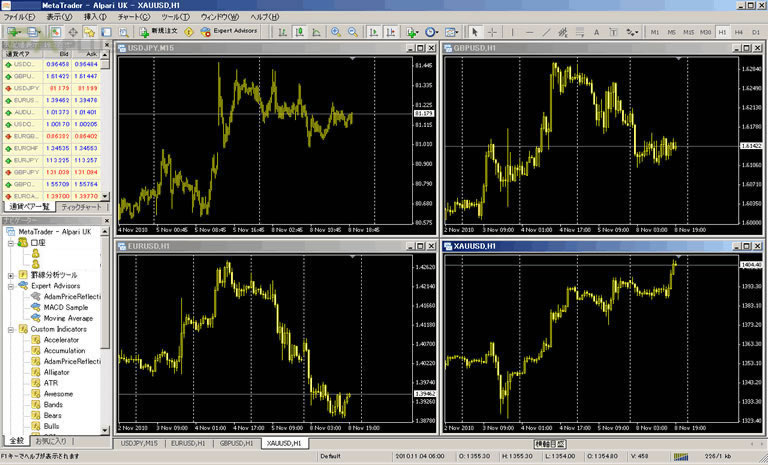Set timeframe to M15
This screenshot has width=768, height=465.
pyautogui.click(x=688, y=32)
